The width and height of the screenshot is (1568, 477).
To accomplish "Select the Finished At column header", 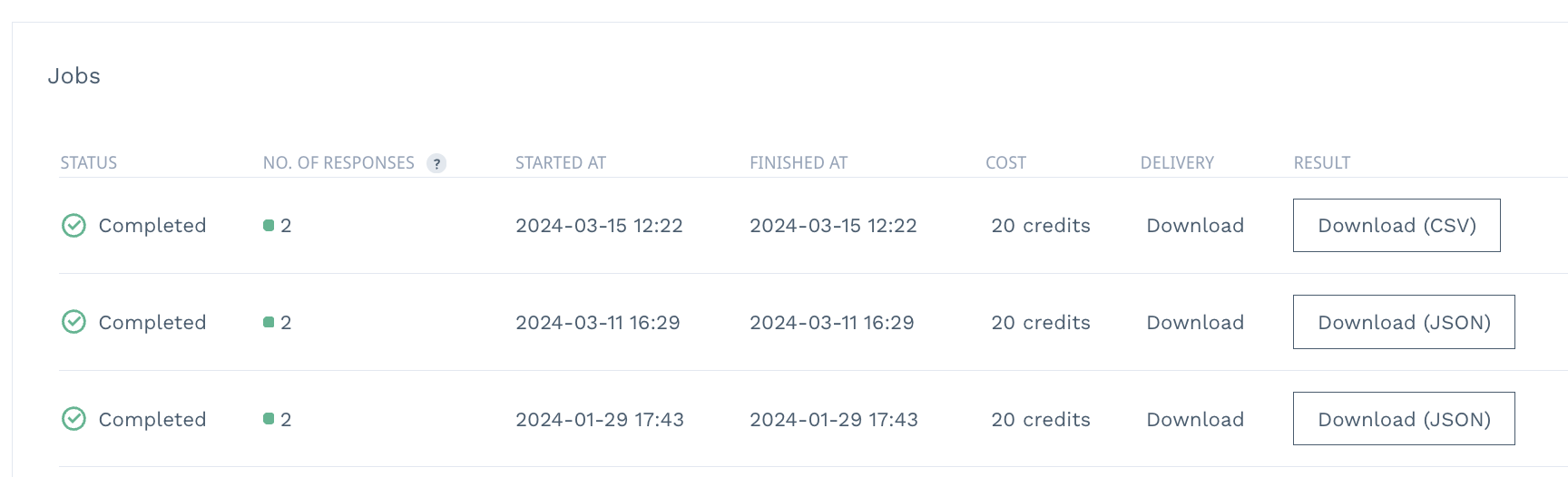I will (798, 163).
